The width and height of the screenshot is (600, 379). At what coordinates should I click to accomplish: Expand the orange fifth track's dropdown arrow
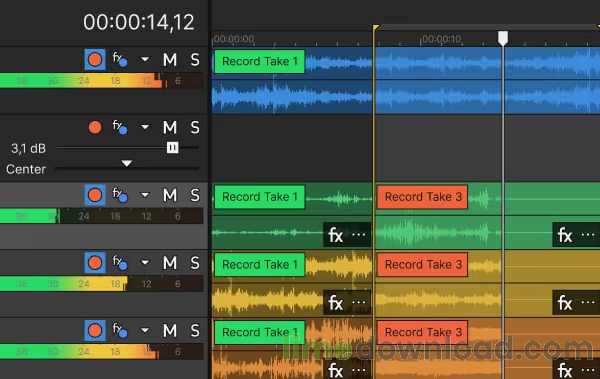coord(145,330)
